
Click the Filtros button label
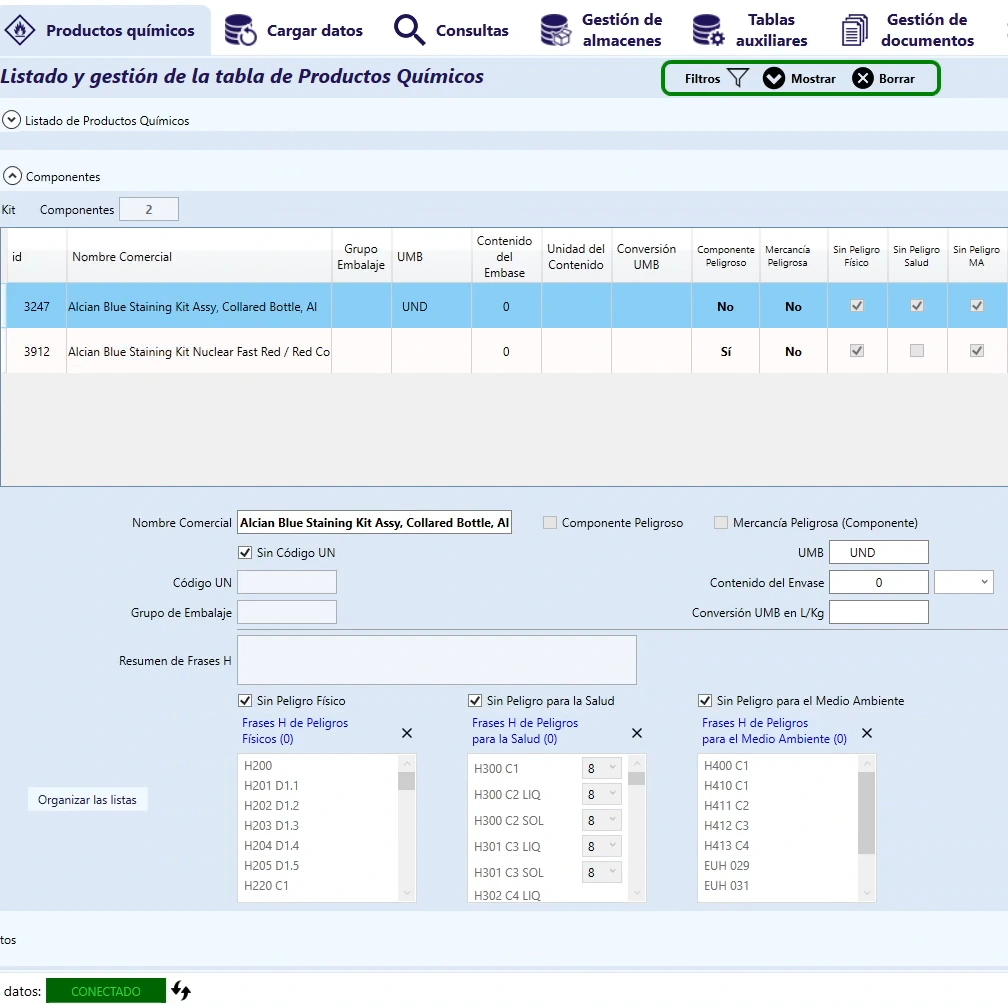(x=702, y=78)
